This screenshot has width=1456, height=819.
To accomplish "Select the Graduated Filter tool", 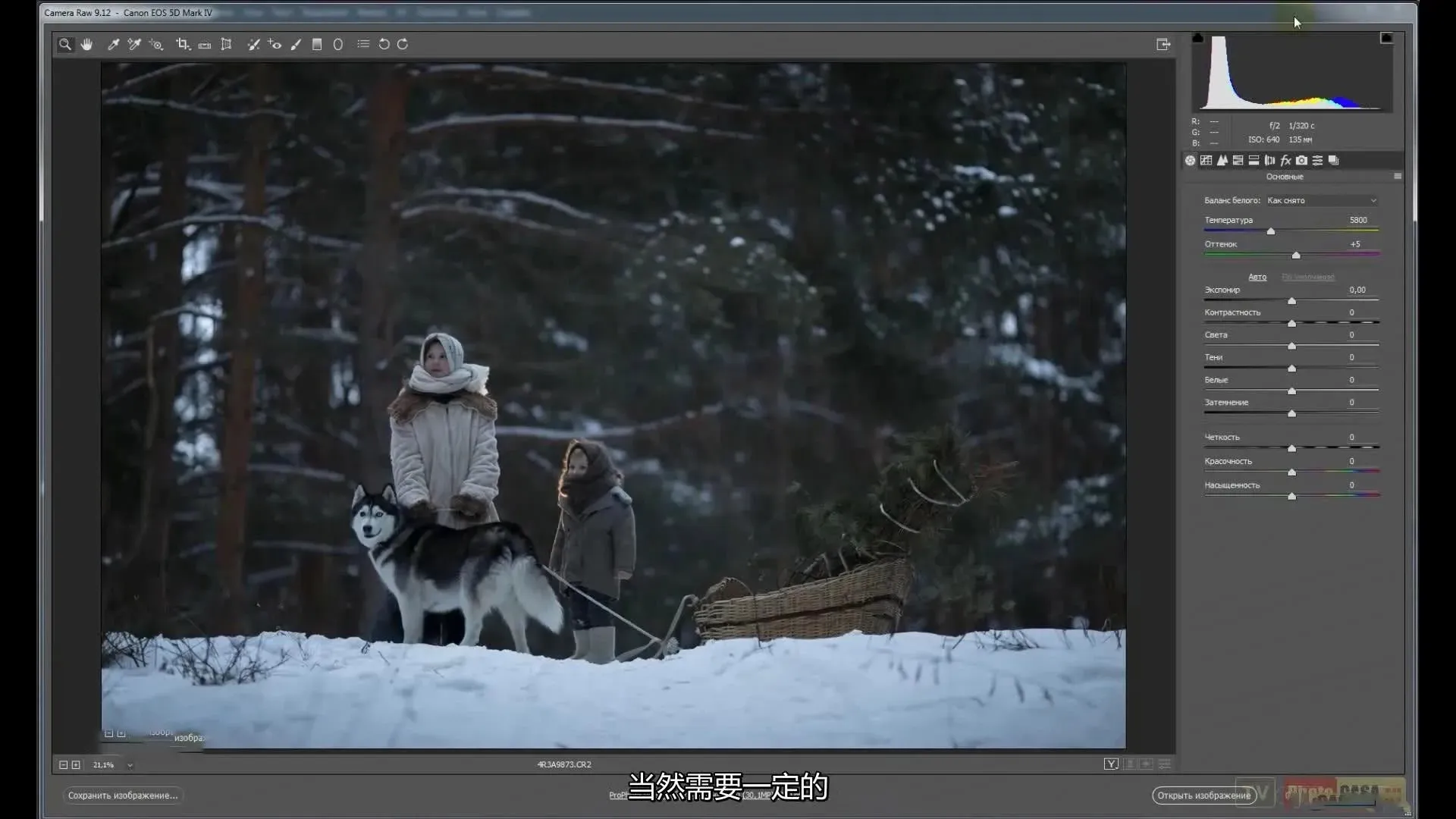I will tap(317, 45).
